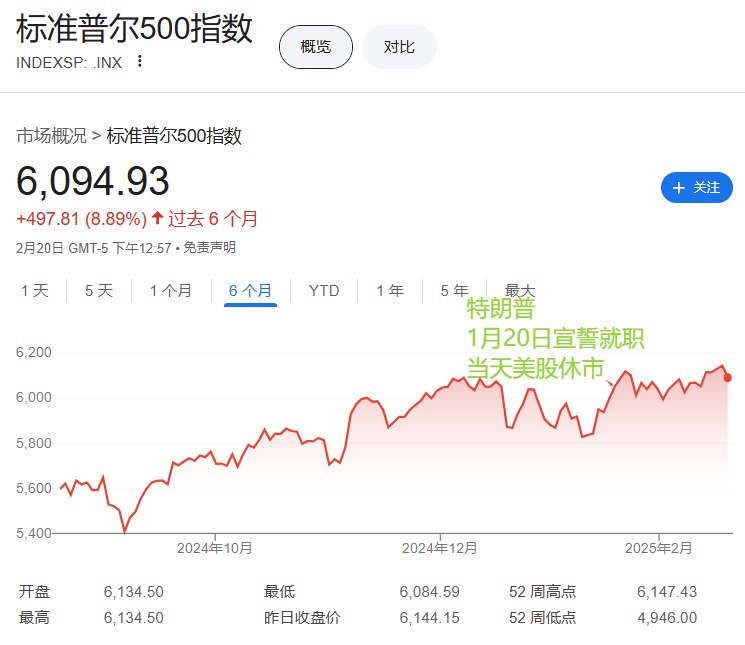Click the 2024年10月 axis label

pyautogui.click(x=215, y=548)
